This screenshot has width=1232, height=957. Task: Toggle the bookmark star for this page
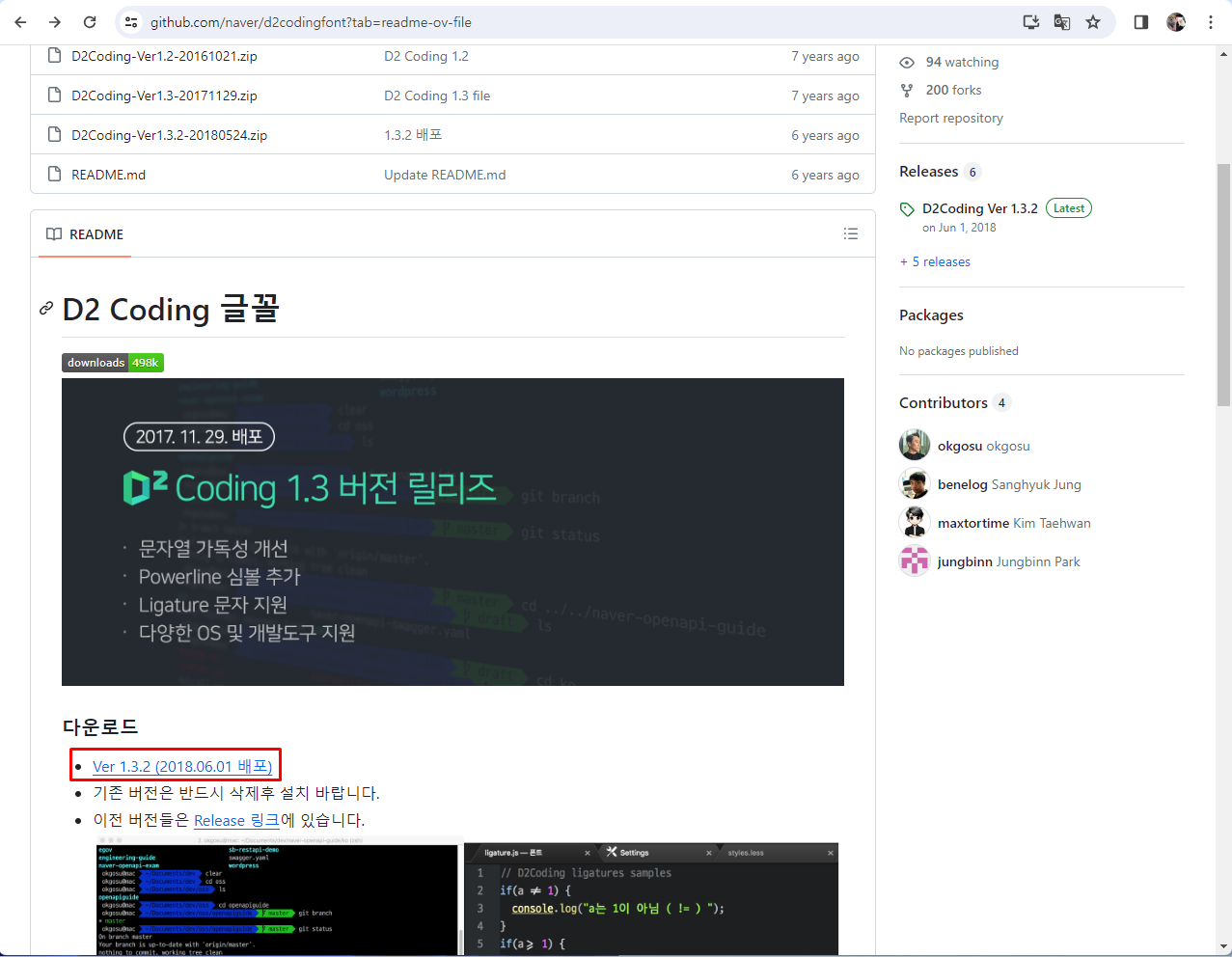[x=1093, y=21]
